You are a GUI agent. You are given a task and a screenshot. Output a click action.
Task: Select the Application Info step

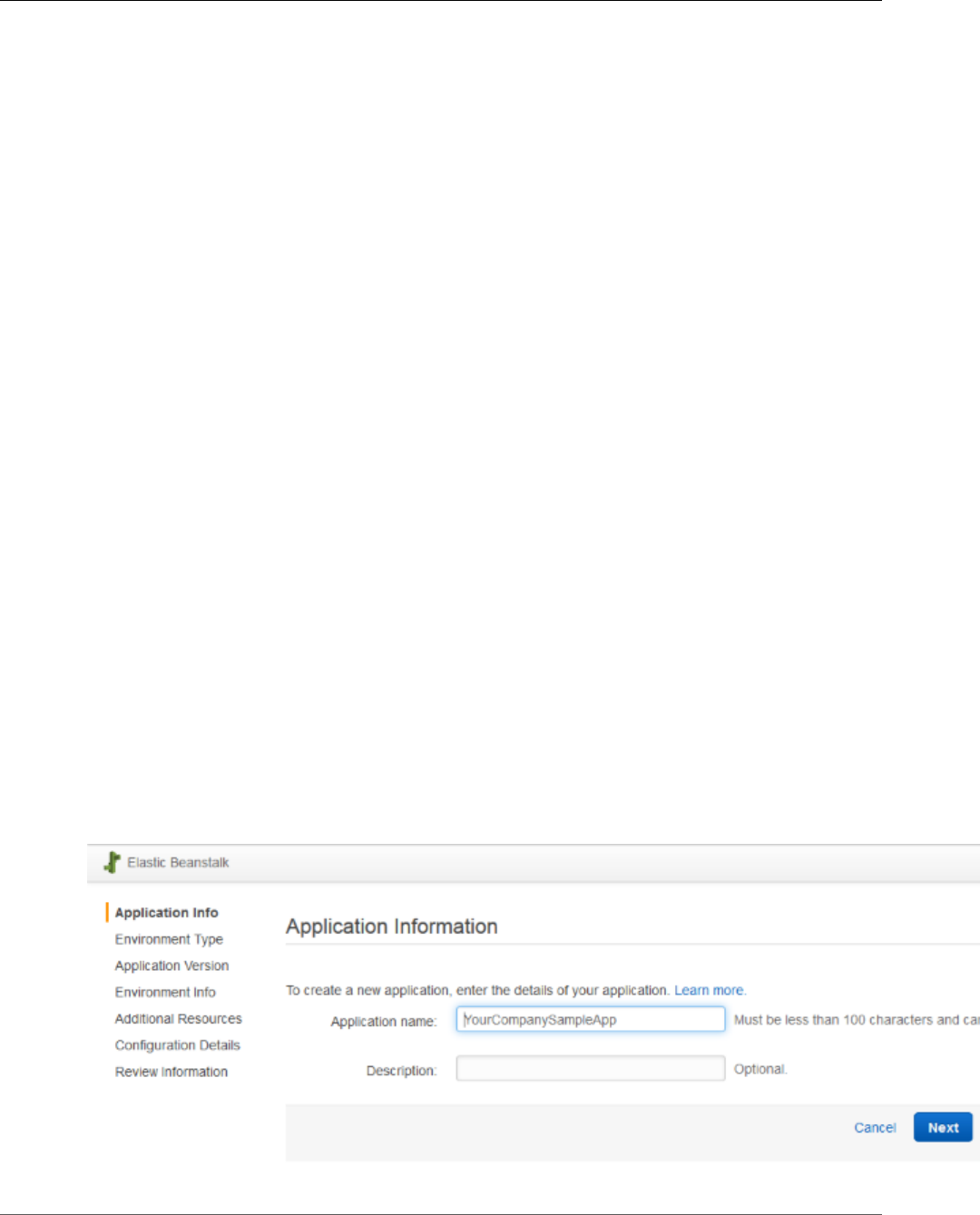(x=166, y=913)
